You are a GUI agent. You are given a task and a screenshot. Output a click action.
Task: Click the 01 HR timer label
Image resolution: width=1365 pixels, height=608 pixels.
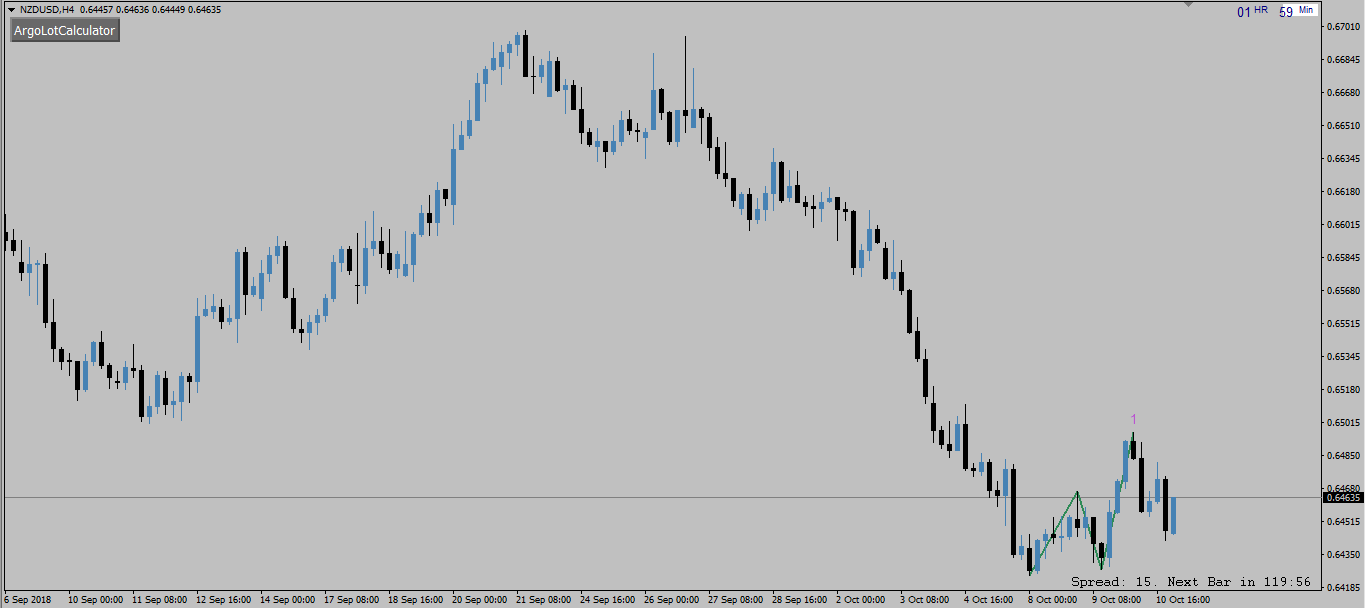[1252, 11]
